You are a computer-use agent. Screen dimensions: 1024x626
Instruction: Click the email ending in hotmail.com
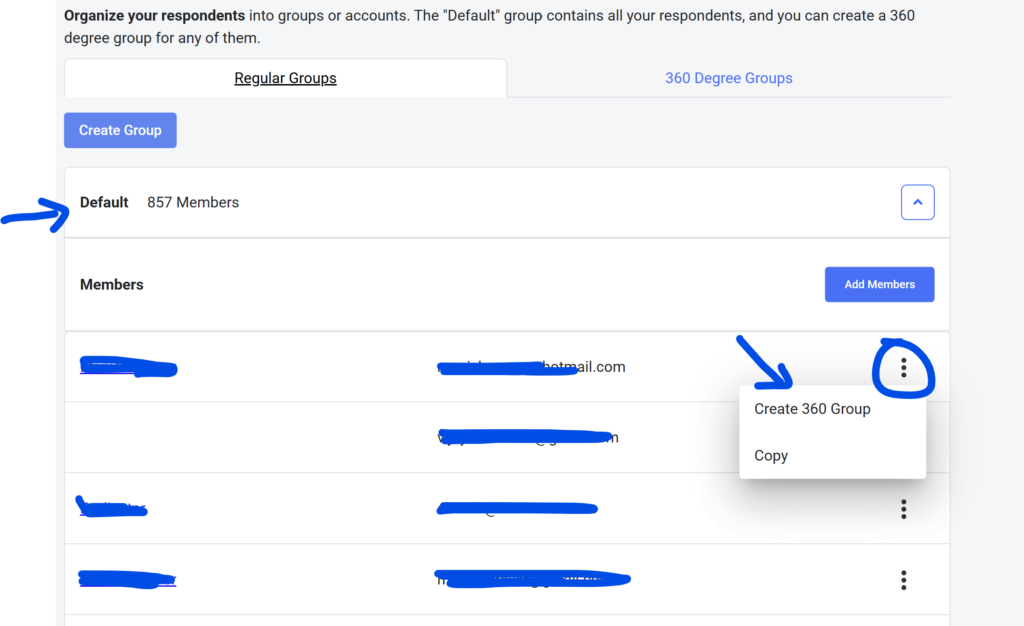coord(532,367)
